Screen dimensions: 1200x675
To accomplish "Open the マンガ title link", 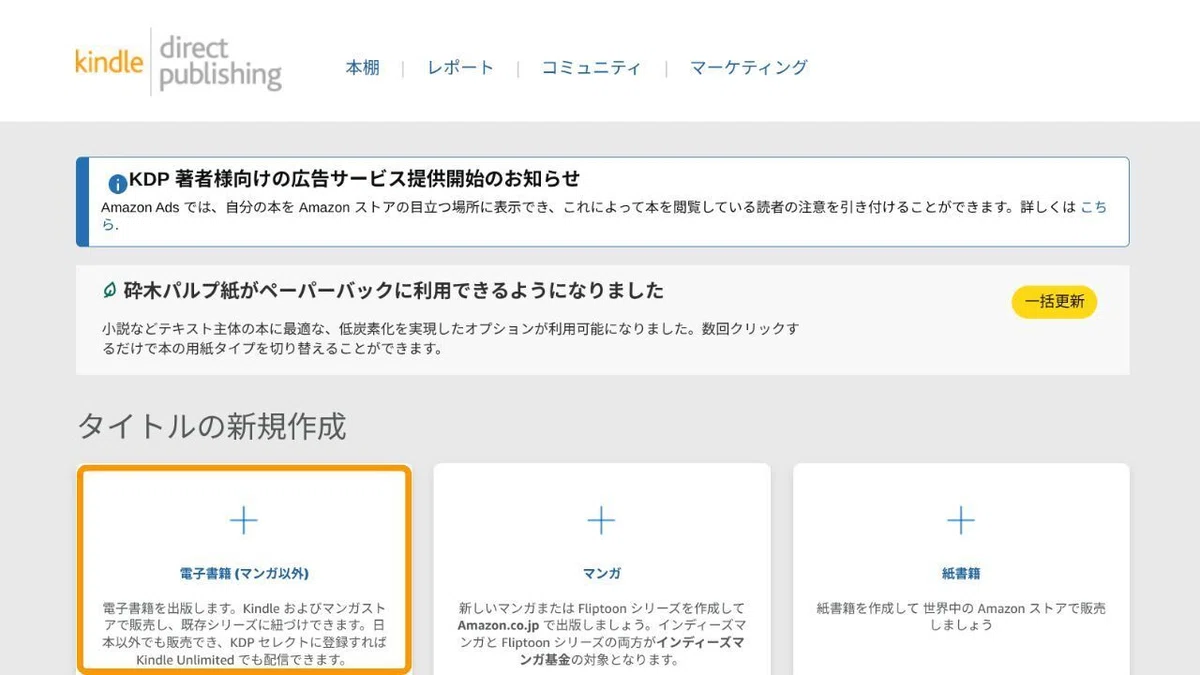I will tap(601, 574).
